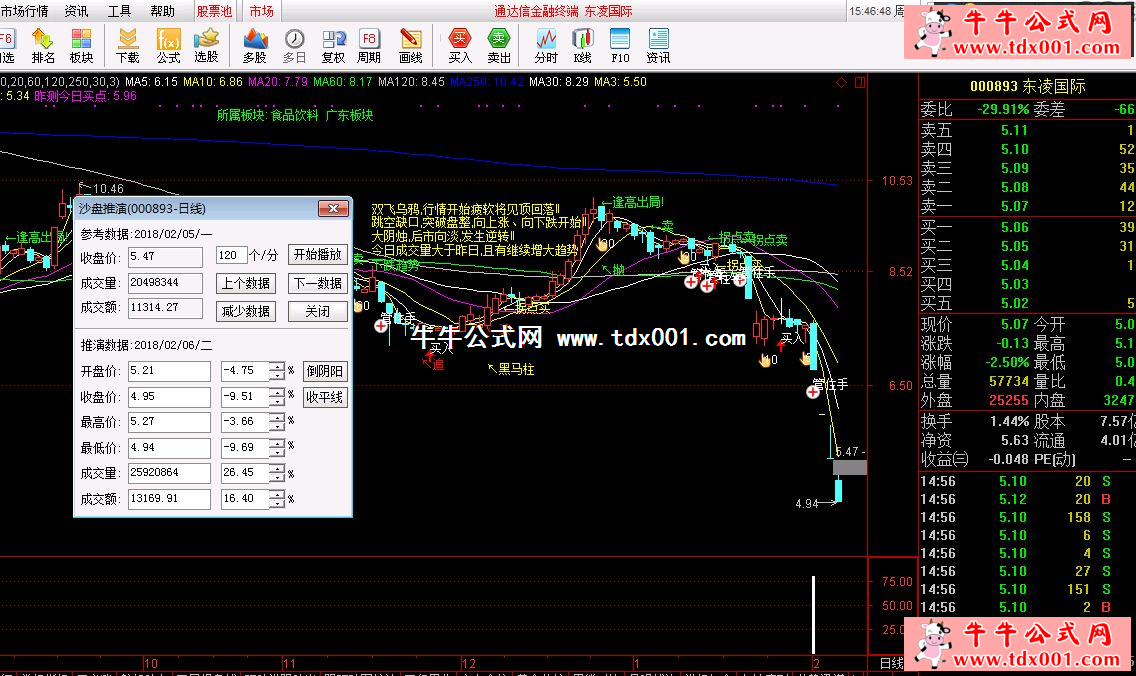1136x676 pixels.
Task: Click the 14:56 5.10 158 S trade row
Action: tap(1027, 517)
